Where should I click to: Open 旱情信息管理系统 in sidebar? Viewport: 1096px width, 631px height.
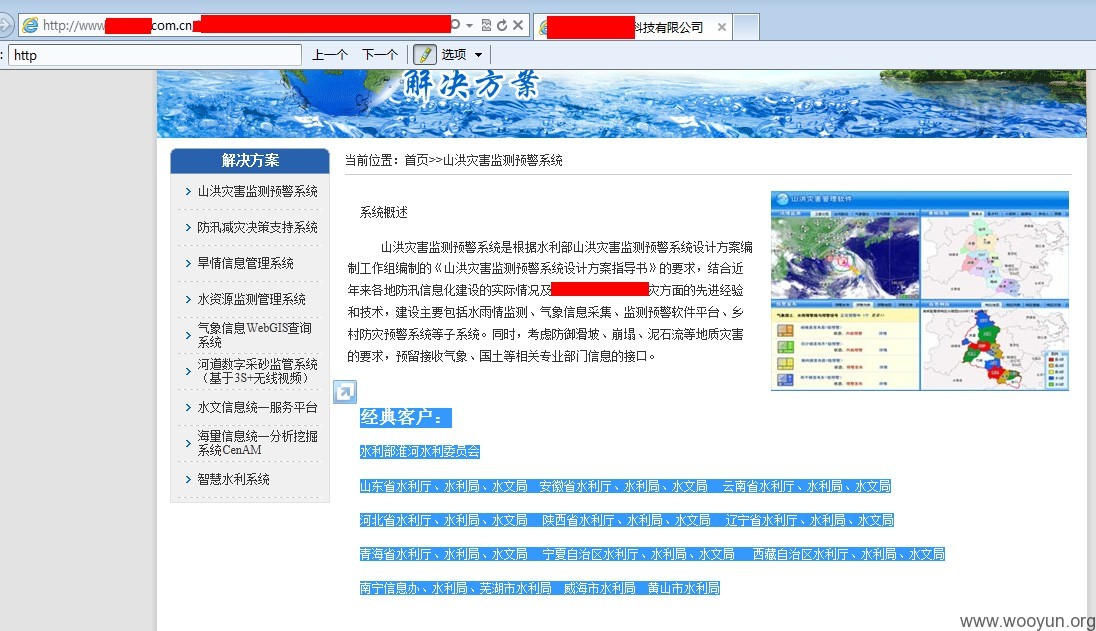coord(245,263)
